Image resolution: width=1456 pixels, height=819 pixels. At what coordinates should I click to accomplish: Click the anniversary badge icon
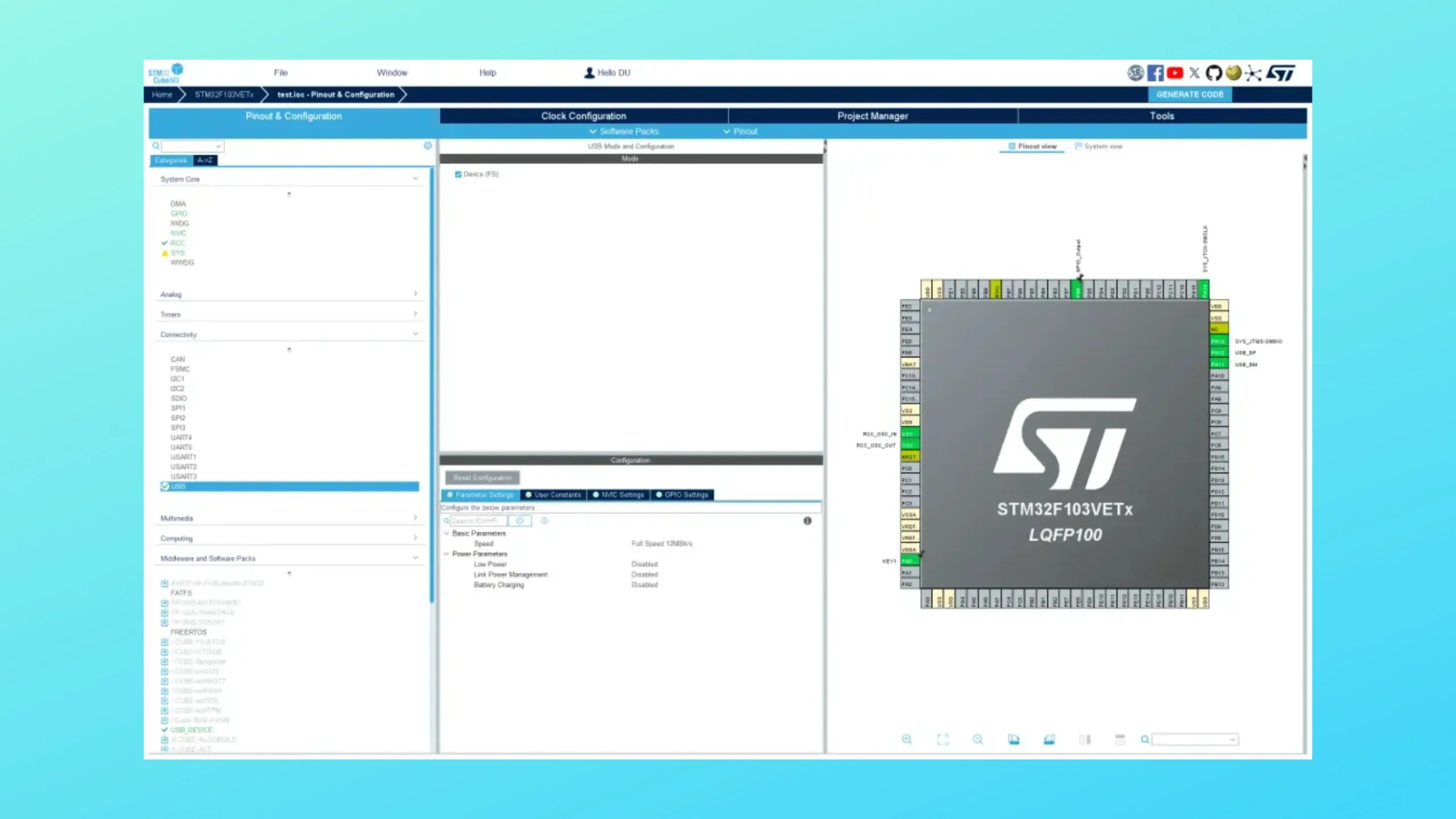(x=1135, y=73)
